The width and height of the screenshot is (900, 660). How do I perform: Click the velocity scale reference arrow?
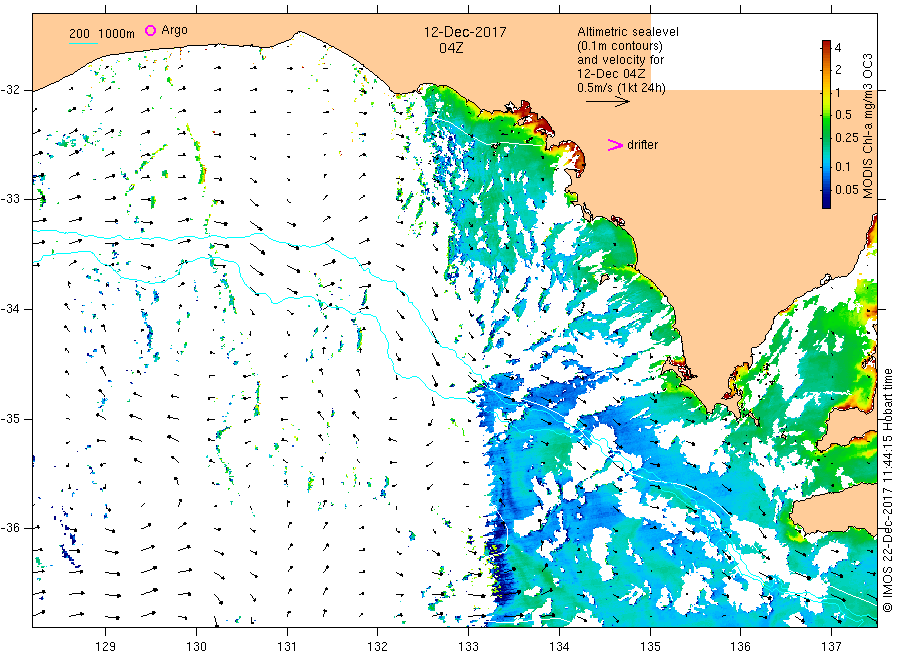(x=608, y=102)
